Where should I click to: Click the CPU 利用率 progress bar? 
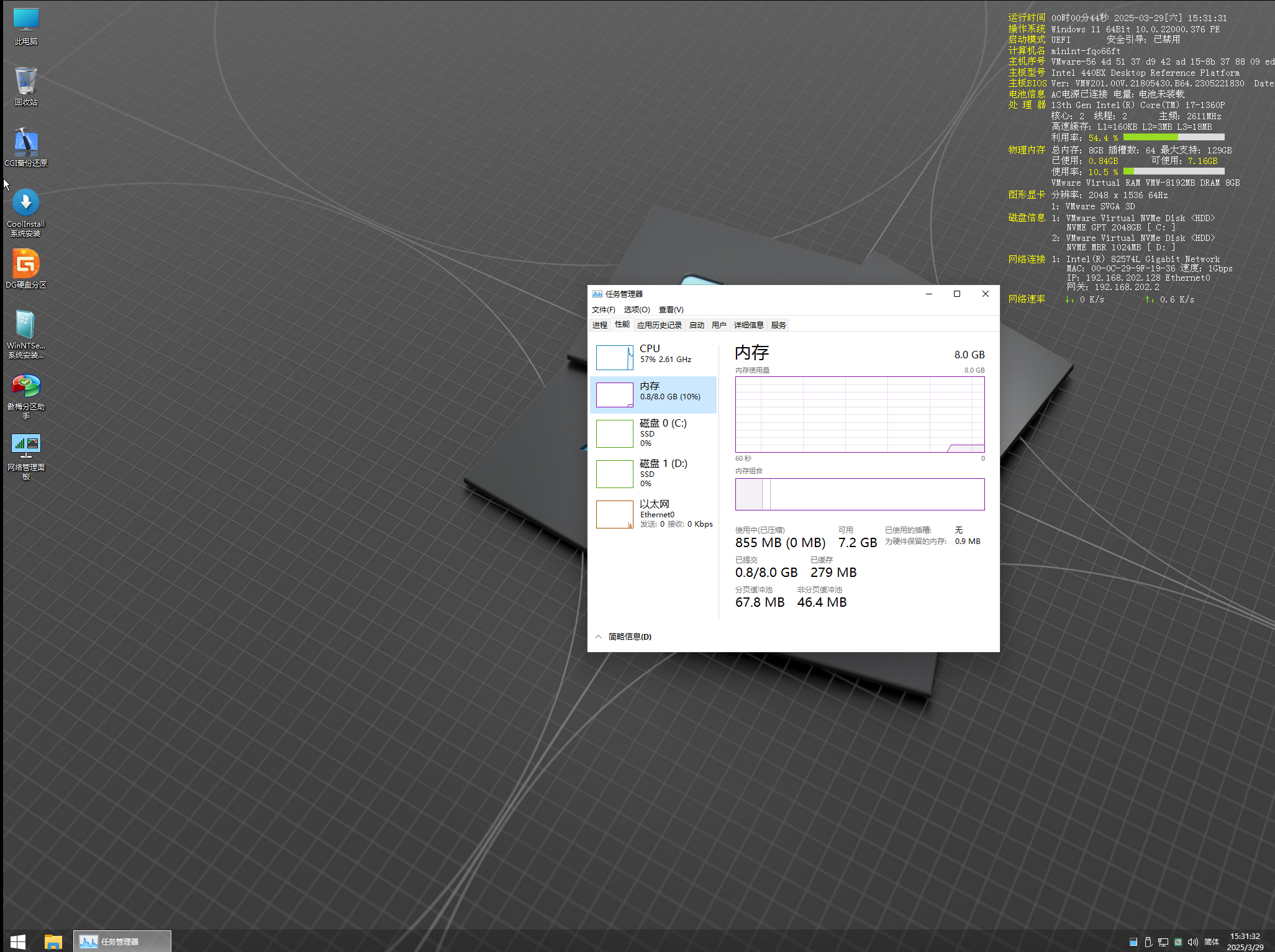(1174, 137)
